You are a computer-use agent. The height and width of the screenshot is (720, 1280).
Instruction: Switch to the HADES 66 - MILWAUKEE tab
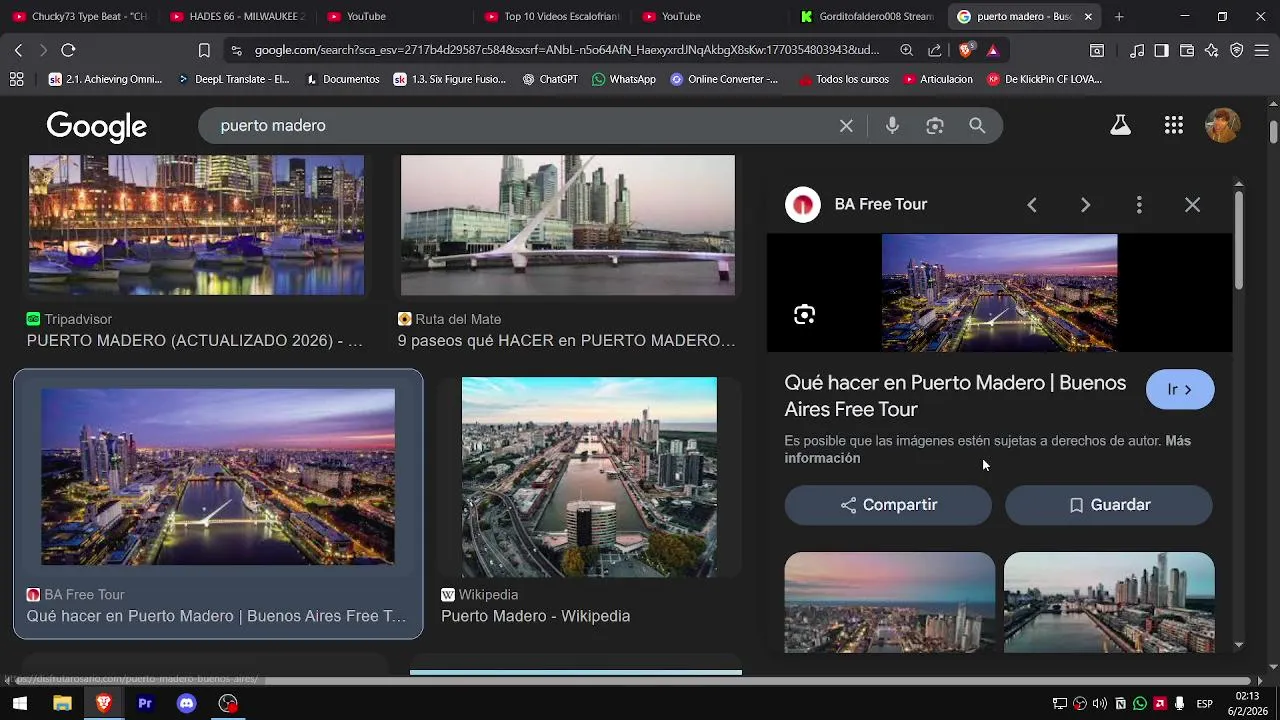237,16
